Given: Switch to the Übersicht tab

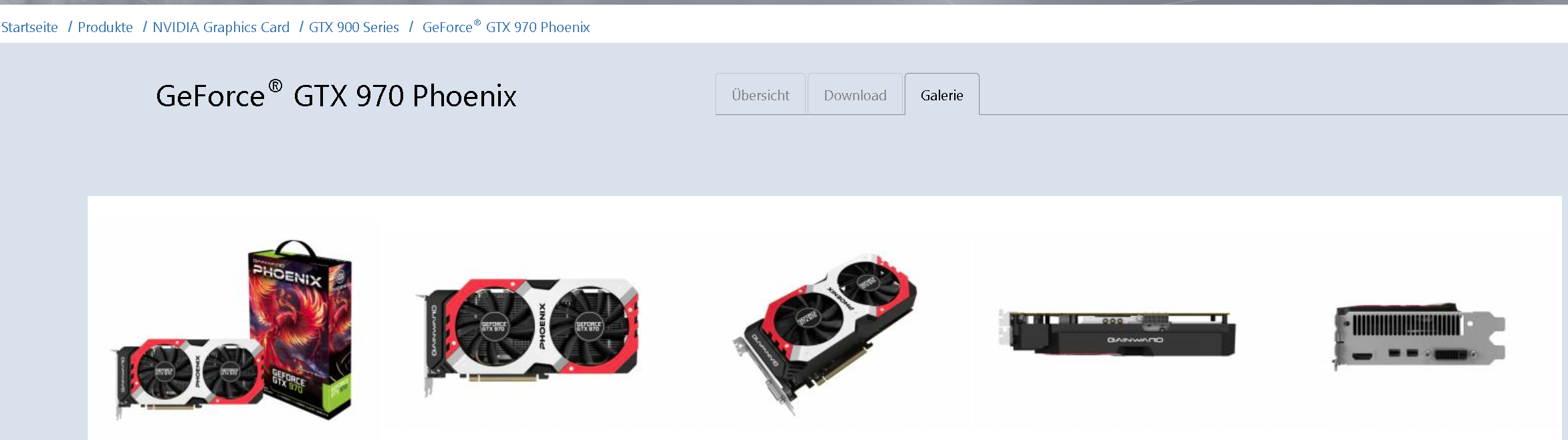Looking at the screenshot, I should click(x=760, y=95).
